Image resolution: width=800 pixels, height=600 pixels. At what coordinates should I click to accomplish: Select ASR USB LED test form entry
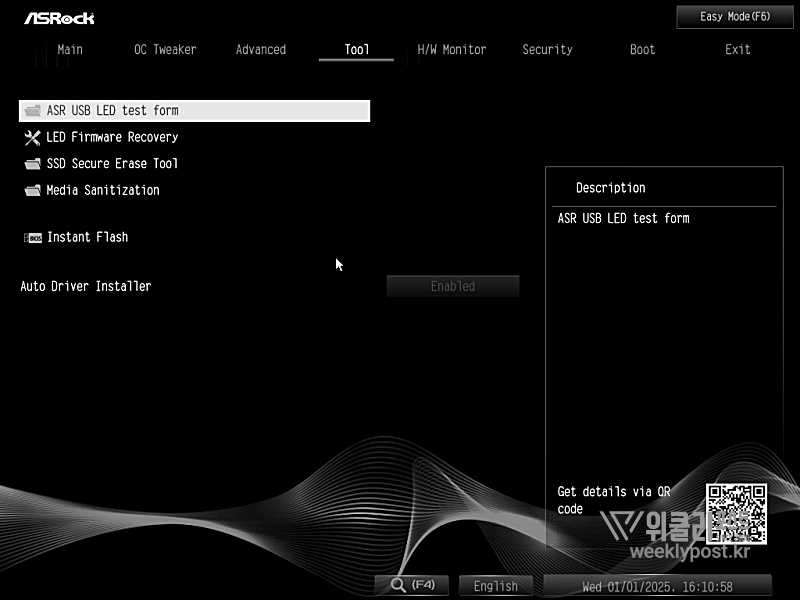click(194, 111)
